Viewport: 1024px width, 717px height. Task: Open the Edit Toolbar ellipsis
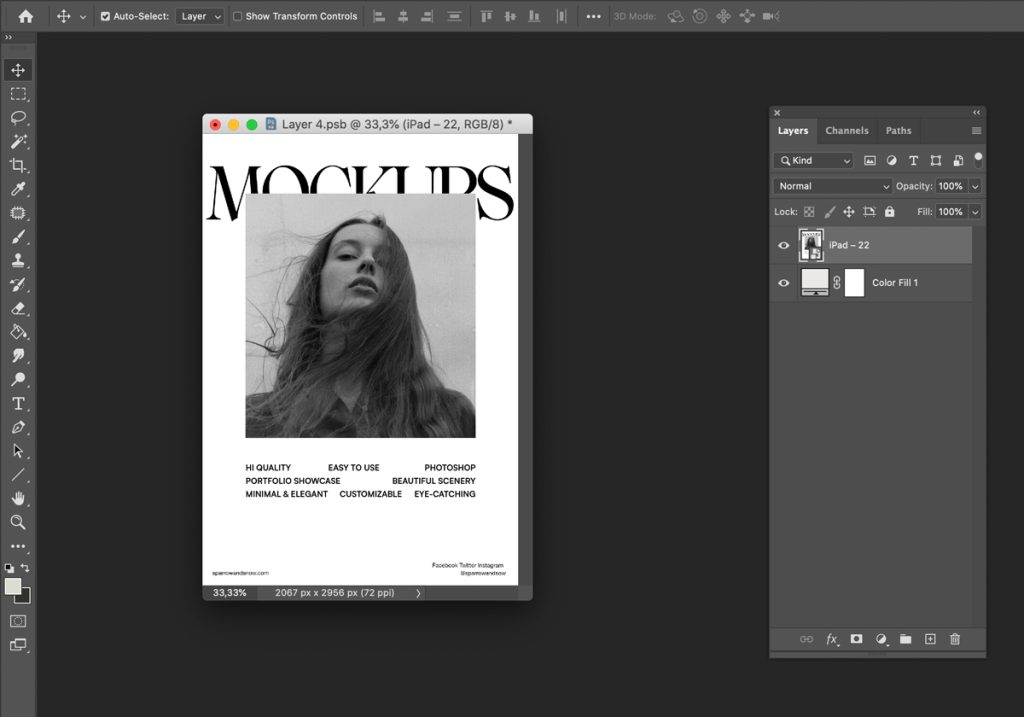tap(18, 546)
